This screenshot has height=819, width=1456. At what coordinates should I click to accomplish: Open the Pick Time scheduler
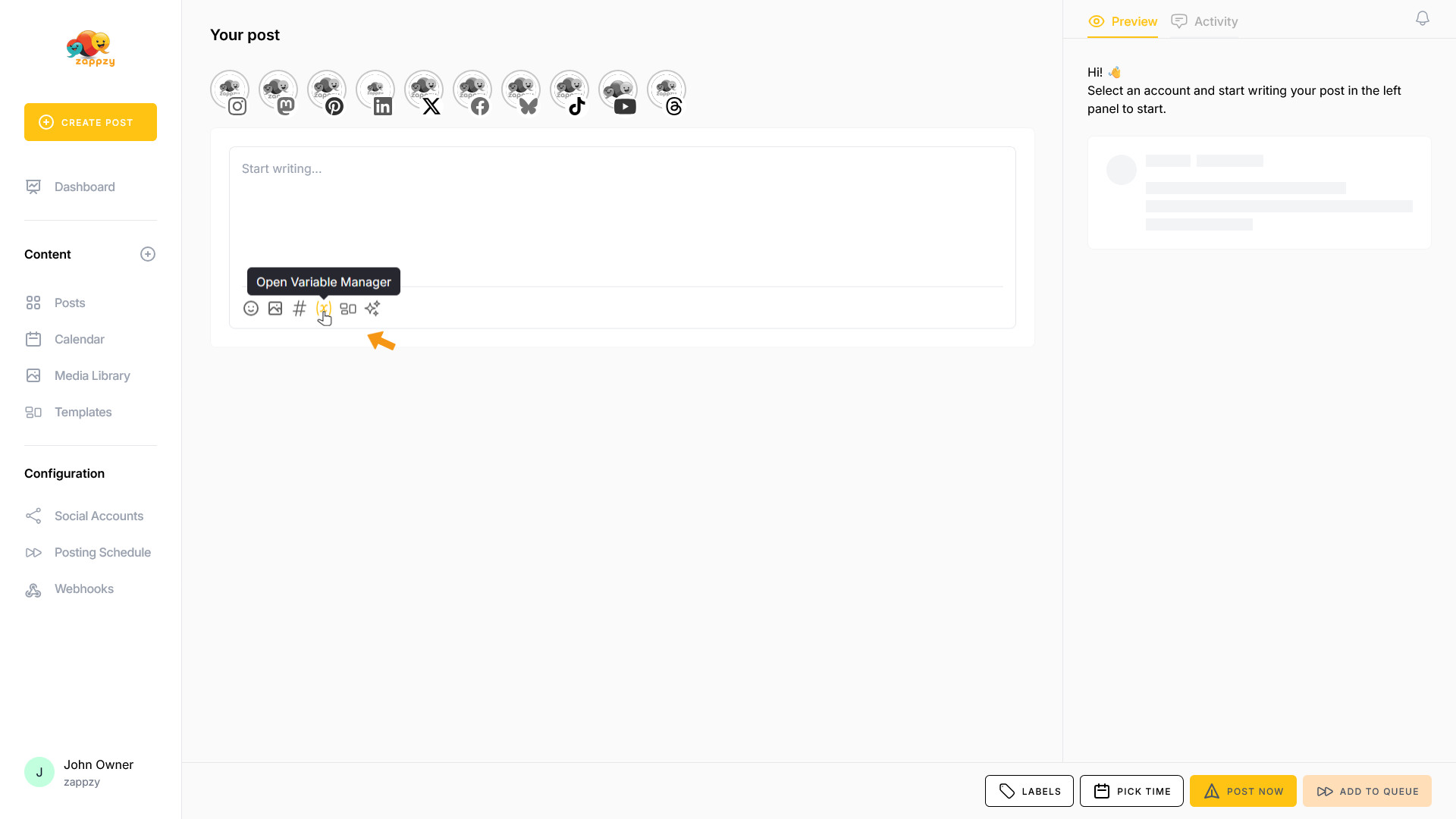pyautogui.click(x=1131, y=791)
